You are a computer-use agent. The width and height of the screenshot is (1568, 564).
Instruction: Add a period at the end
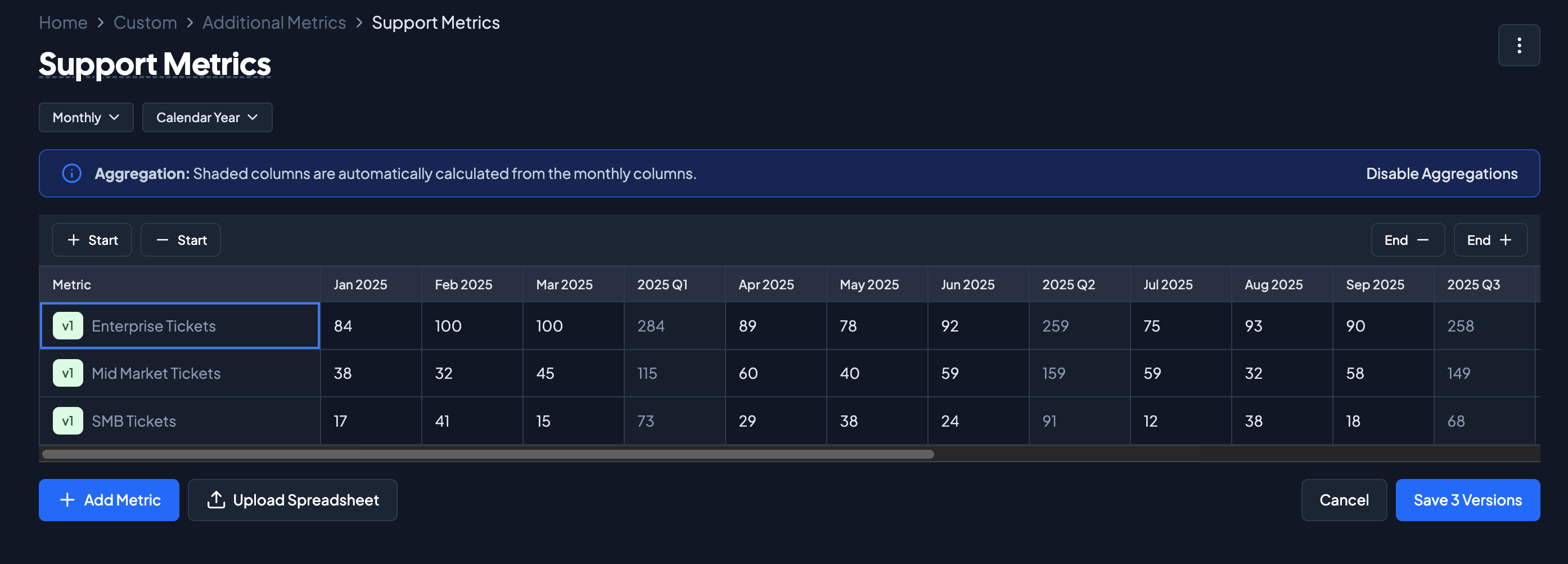tap(1489, 240)
